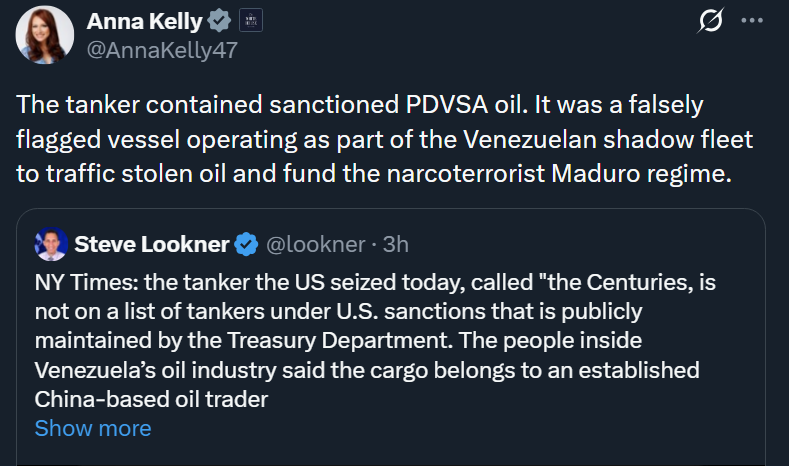The width and height of the screenshot is (789, 466).
Task: Click "Treasury Department" in the quoted post
Action: 447,340
